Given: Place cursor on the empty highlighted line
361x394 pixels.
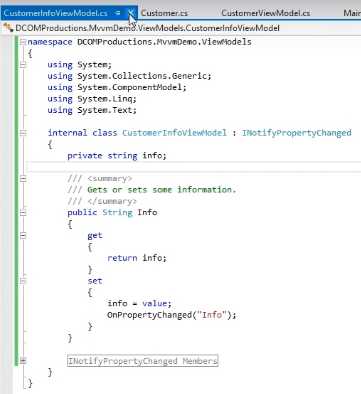Looking at the screenshot, I should point(193,167).
